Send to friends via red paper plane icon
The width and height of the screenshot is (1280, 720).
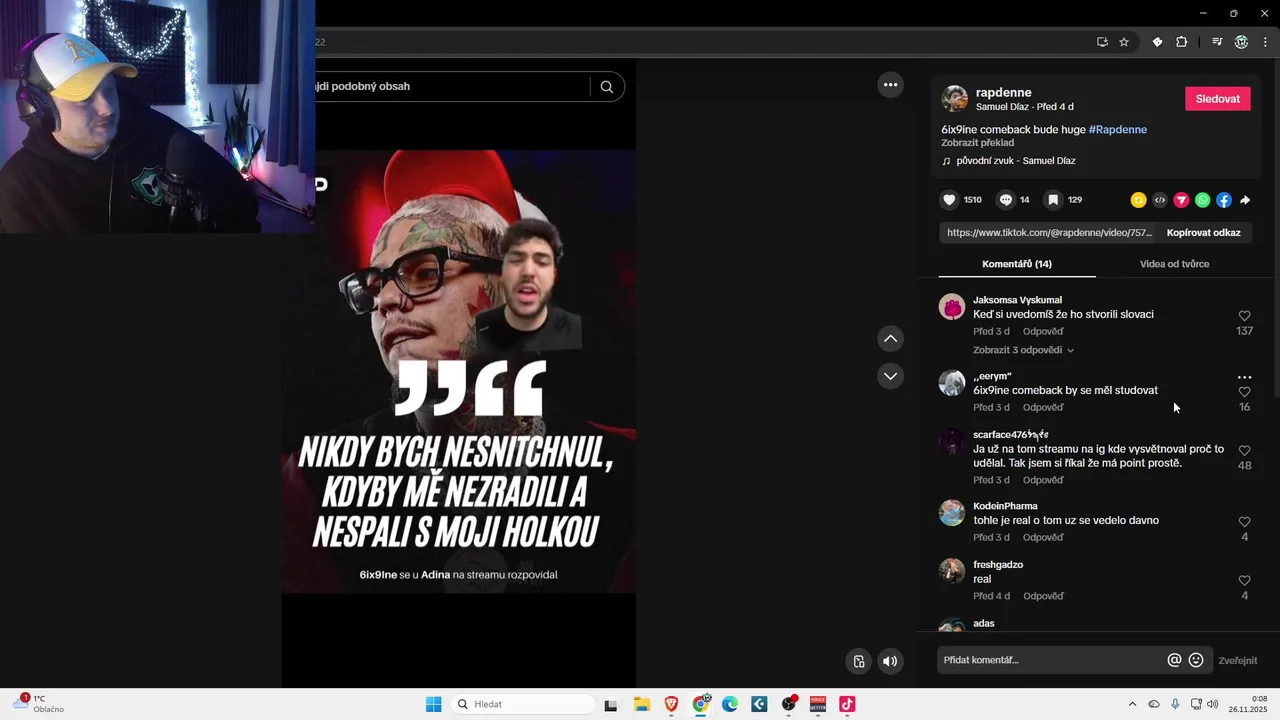point(1181,200)
